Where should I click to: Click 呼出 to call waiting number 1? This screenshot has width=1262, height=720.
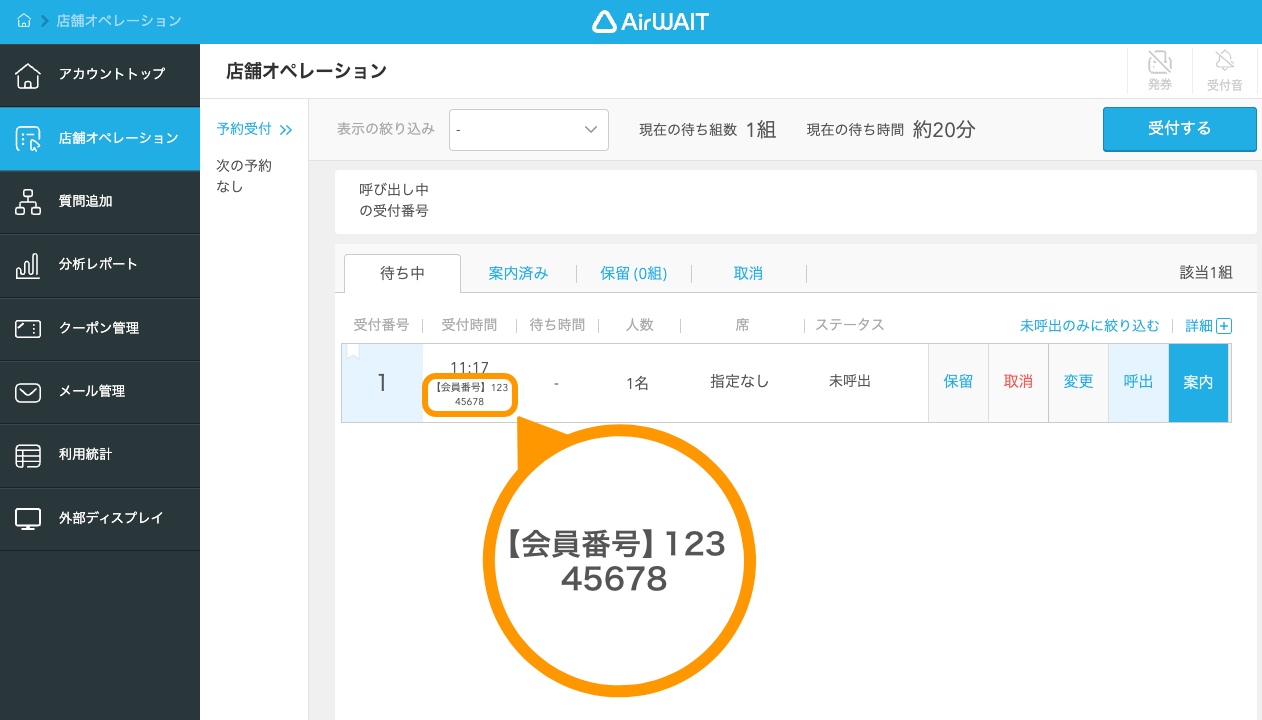tap(1138, 382)
